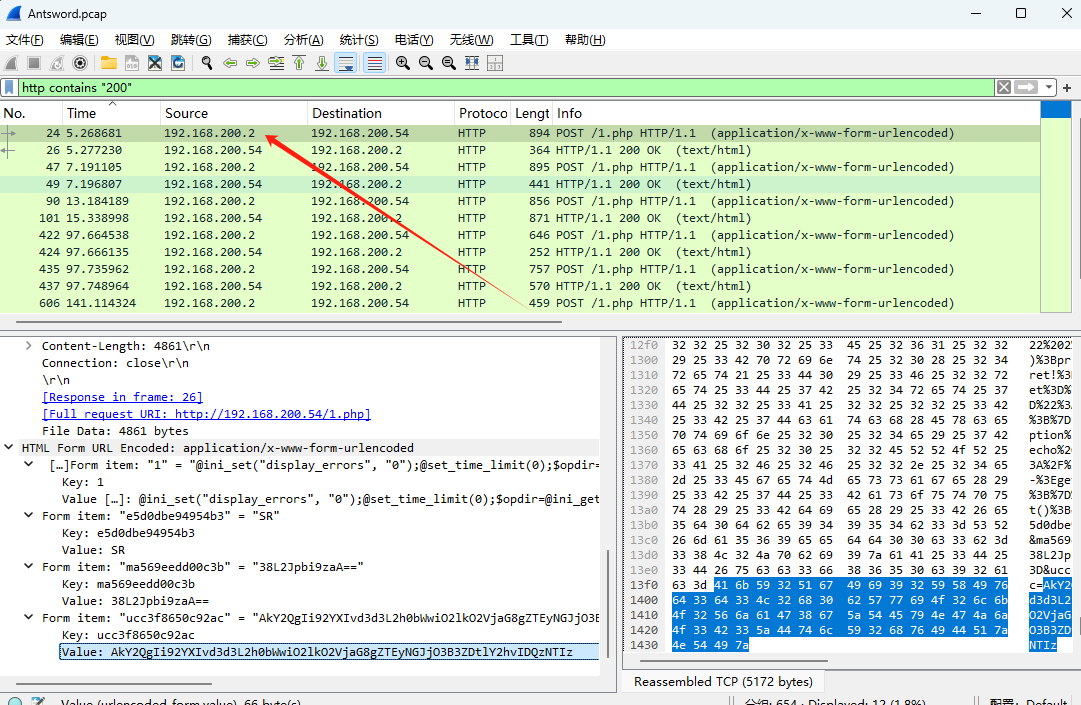Click the packet details vertical scrollbar
1081x705 pixels.
point(607,603)
